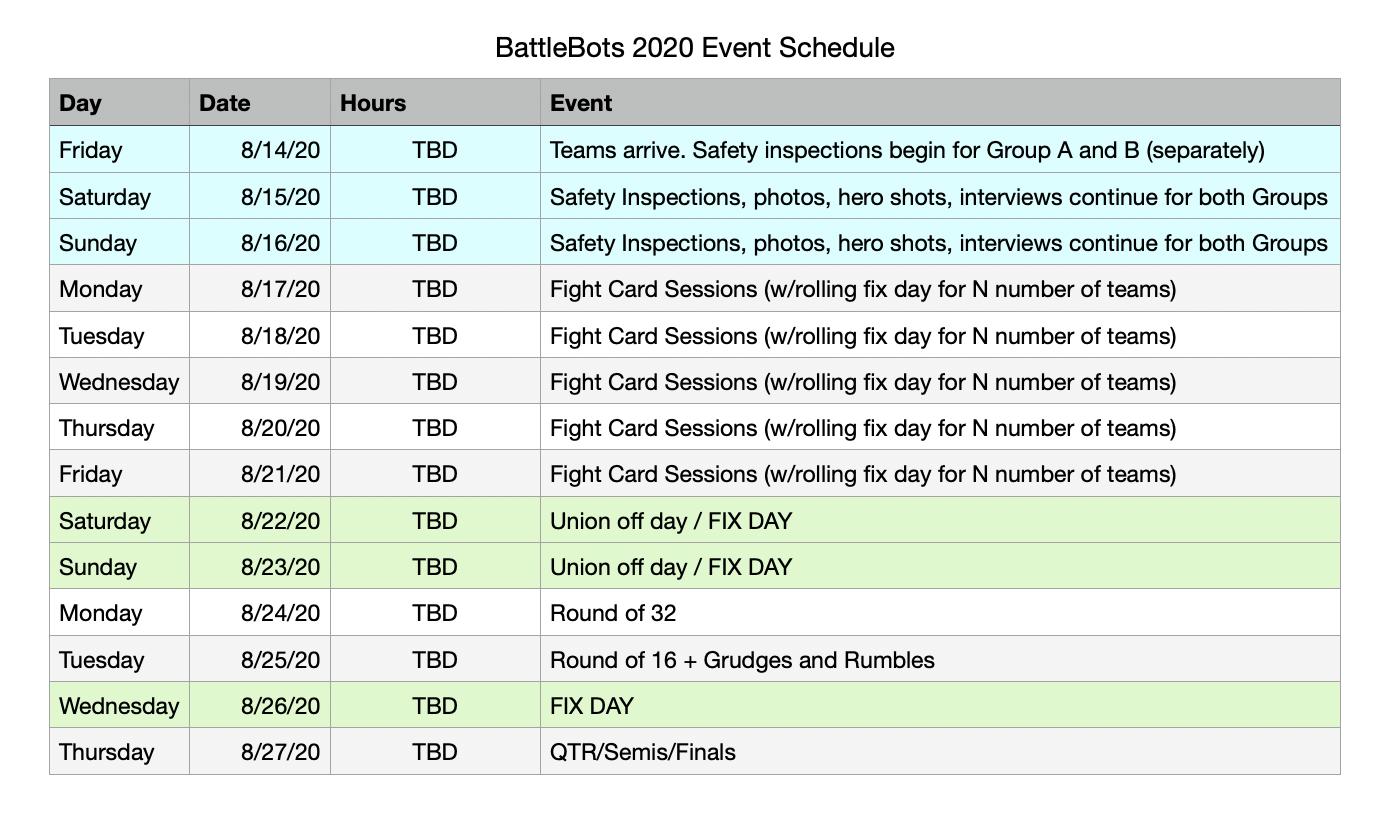
Task: Select the 8/21/20 date cell
Action: 260,474
